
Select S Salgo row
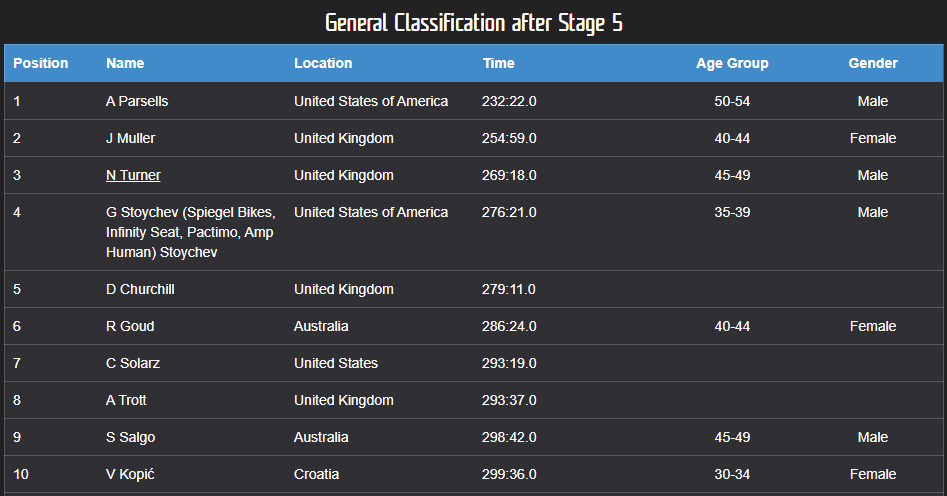click(x=130, y=437)
